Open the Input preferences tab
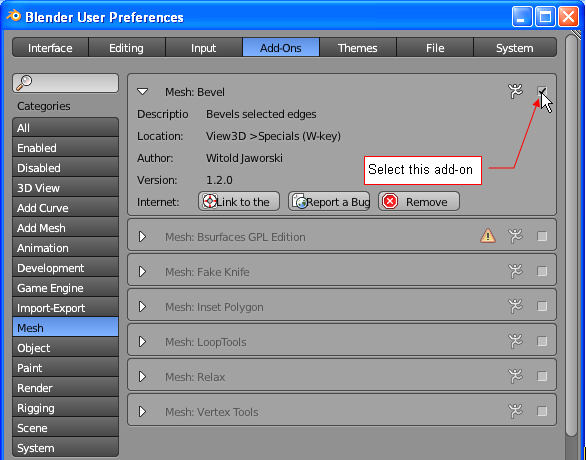 coord(204,47)
